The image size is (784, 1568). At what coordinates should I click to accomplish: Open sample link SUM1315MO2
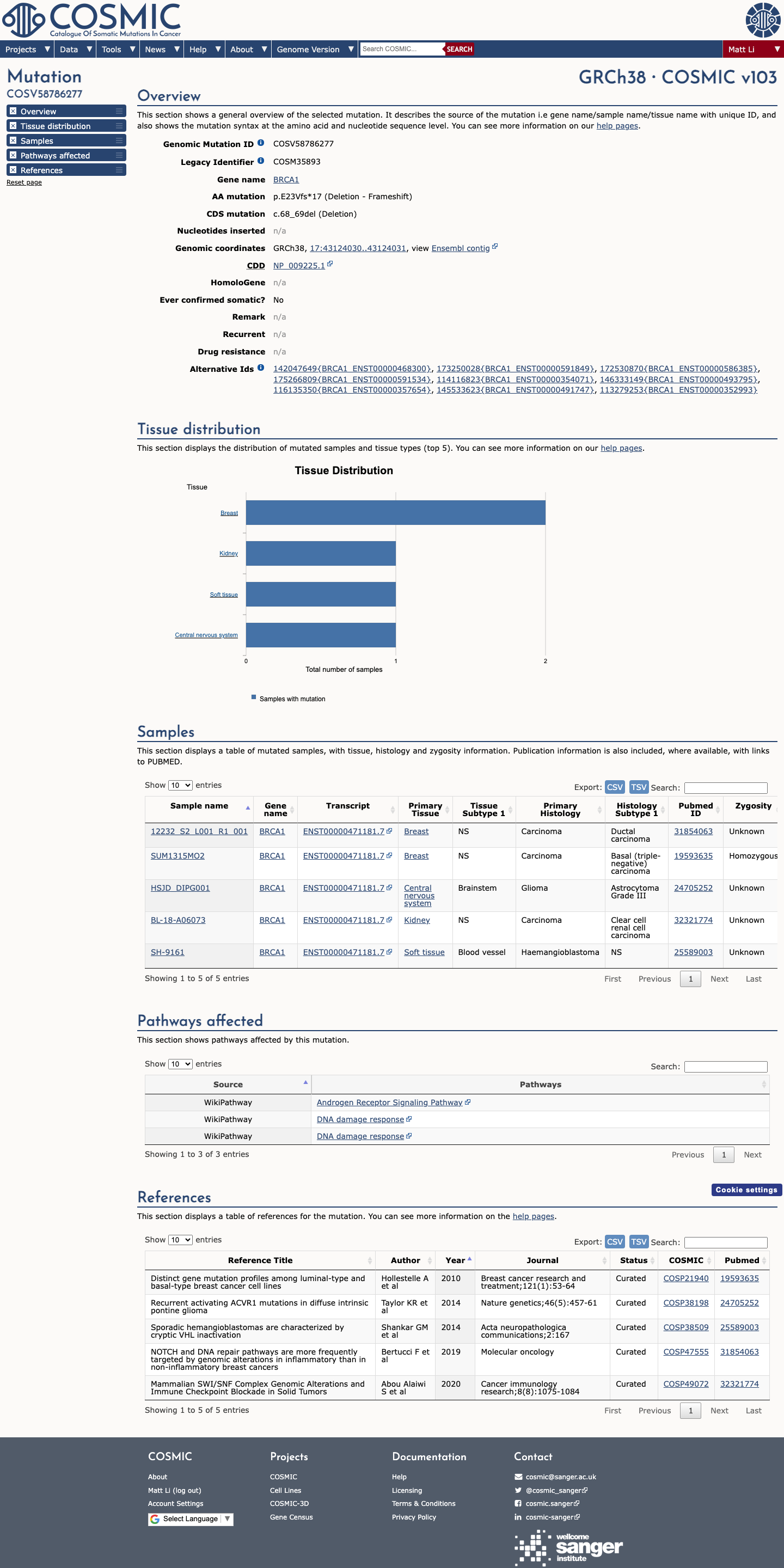coord(177,856)
